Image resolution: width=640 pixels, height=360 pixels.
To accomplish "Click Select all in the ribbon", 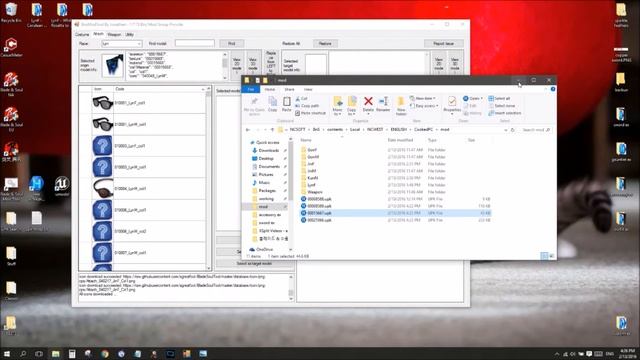I will (x=499, y=98).
